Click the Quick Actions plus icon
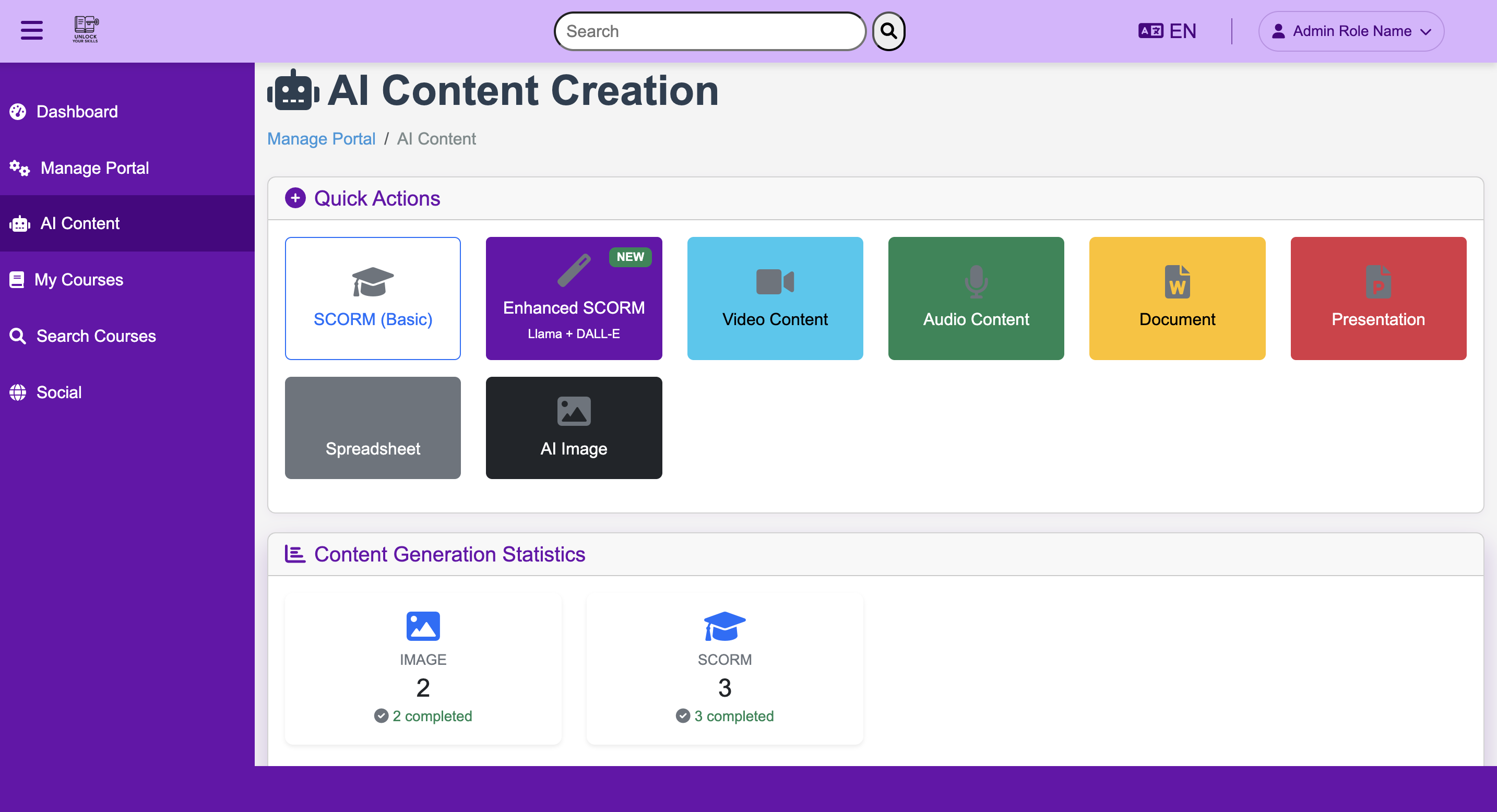 pyautogui.click(x=296, y=198)
